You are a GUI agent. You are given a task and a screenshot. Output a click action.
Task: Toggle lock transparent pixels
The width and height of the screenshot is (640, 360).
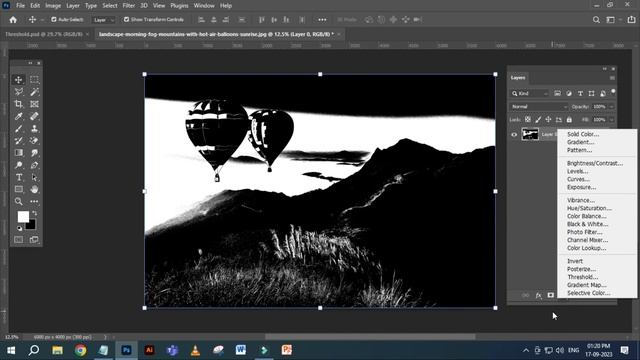click(528, 120)
